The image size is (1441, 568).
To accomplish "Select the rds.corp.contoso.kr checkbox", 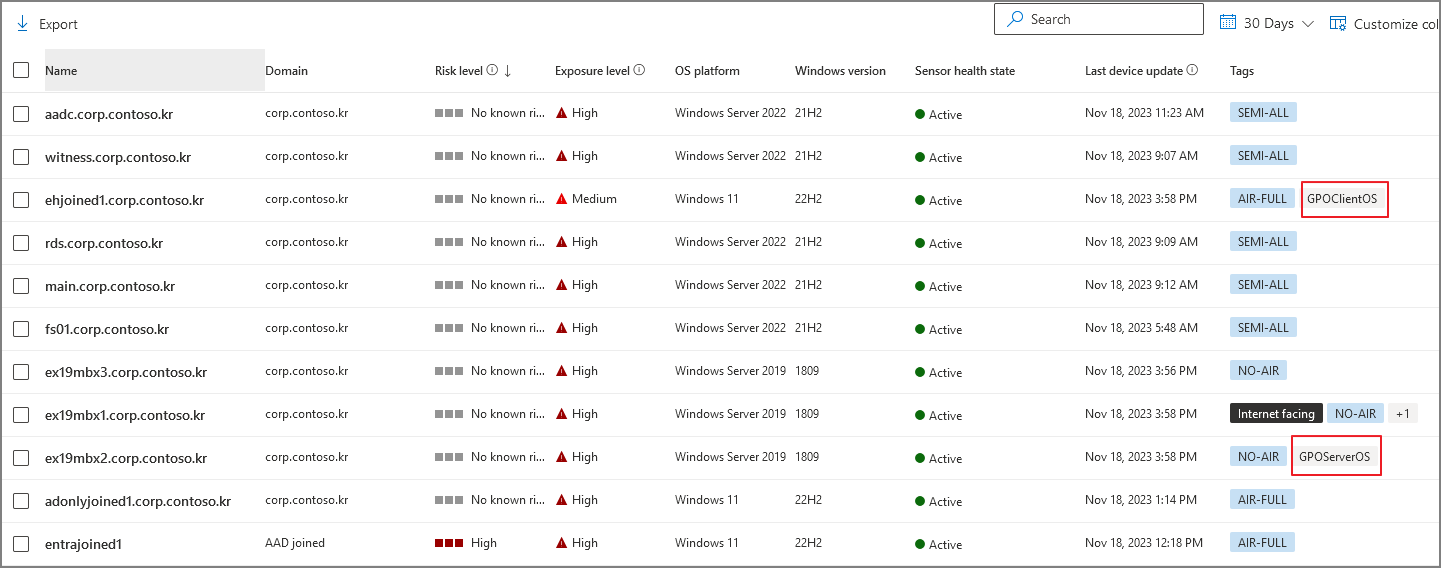I will 21,243.
